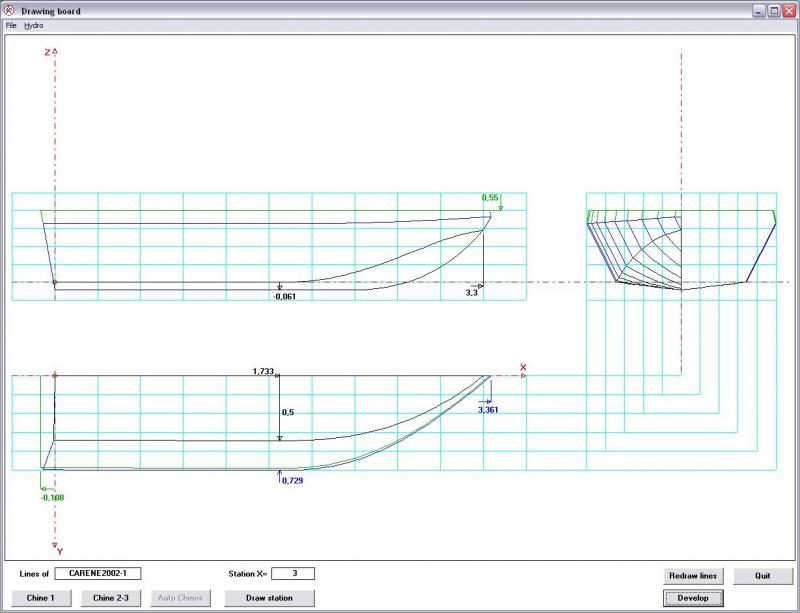This screenshot has width=800, height=613.
Task: Click the disabled Auto Chines button
Action: [180, 598]
